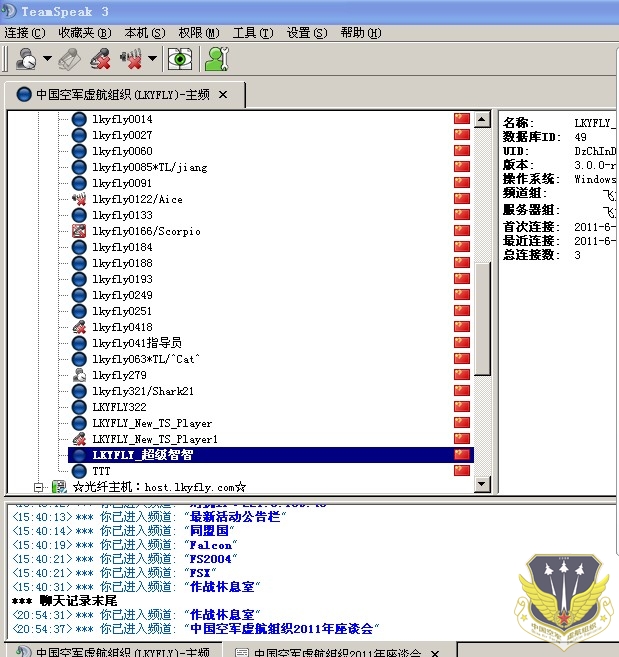Image resolution: width=619 pixels, height=657 pixels.
Task: Click scroll-down arrow of channel tree
Action: pos(482,484)
